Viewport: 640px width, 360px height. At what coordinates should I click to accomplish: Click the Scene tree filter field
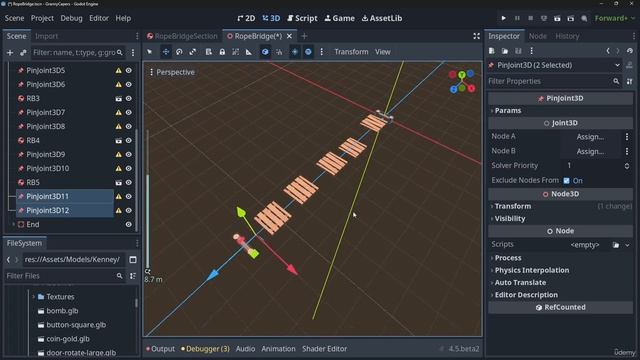click(x=78, y=53)
